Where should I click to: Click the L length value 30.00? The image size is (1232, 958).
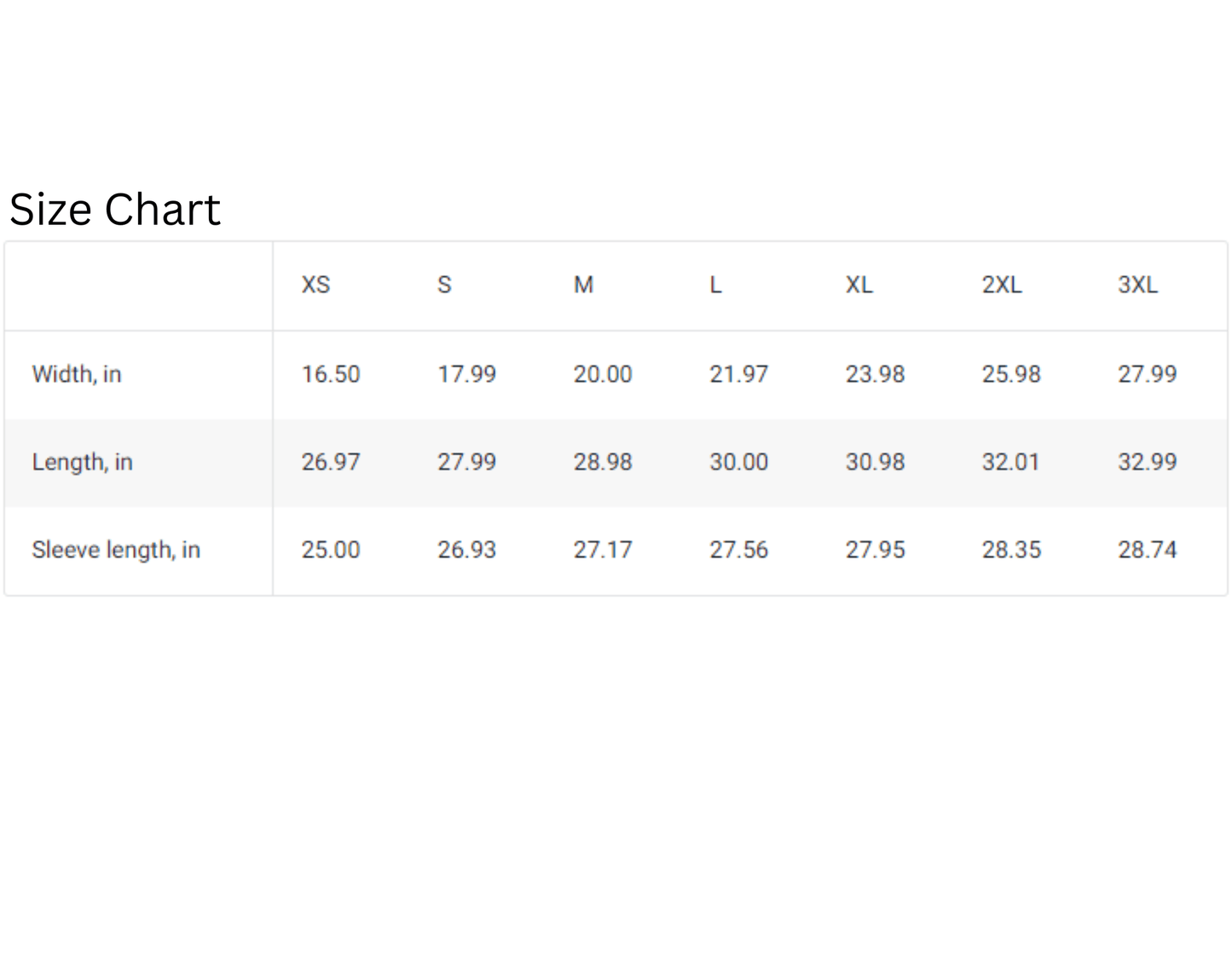(x=738, y=462)
